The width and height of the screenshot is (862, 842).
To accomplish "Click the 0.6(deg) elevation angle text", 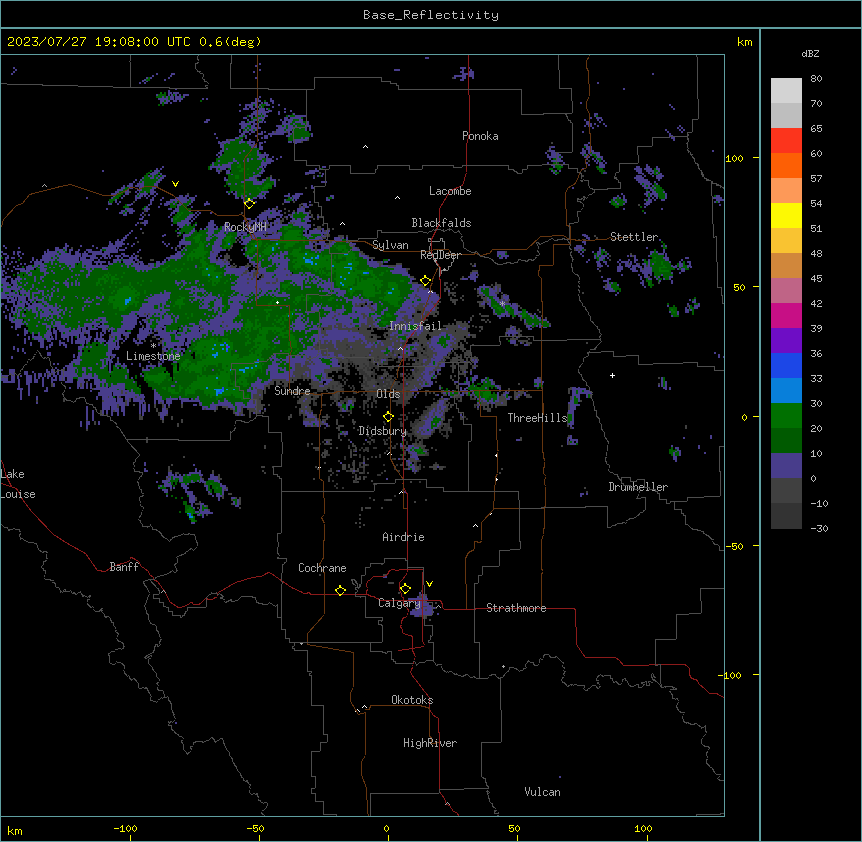I will 230,42.
